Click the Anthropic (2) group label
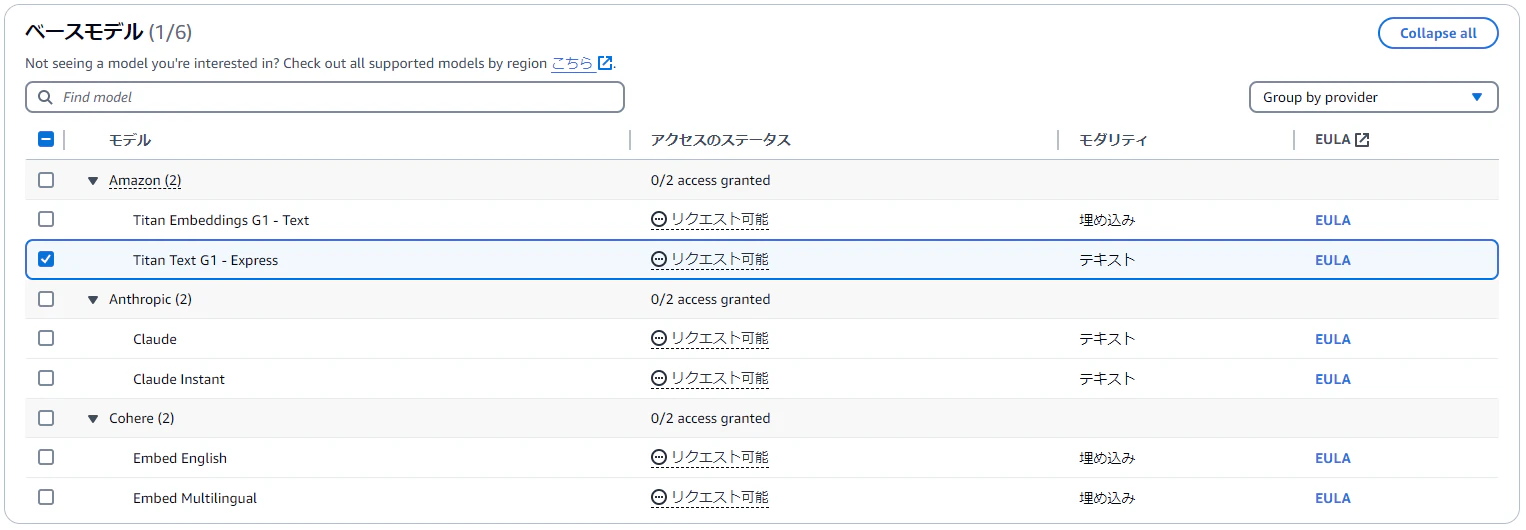The width and height of the screenshot is (1526, 530). (150, 299)
